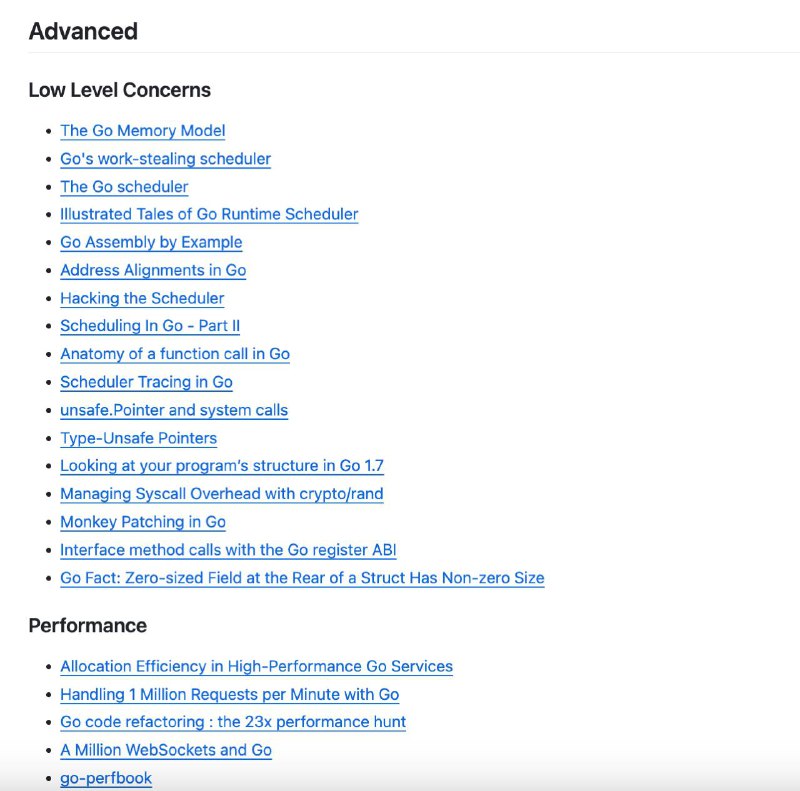Click Hacking the Scheduler link
Screen dimensions: 800x791
pos(142,298)
